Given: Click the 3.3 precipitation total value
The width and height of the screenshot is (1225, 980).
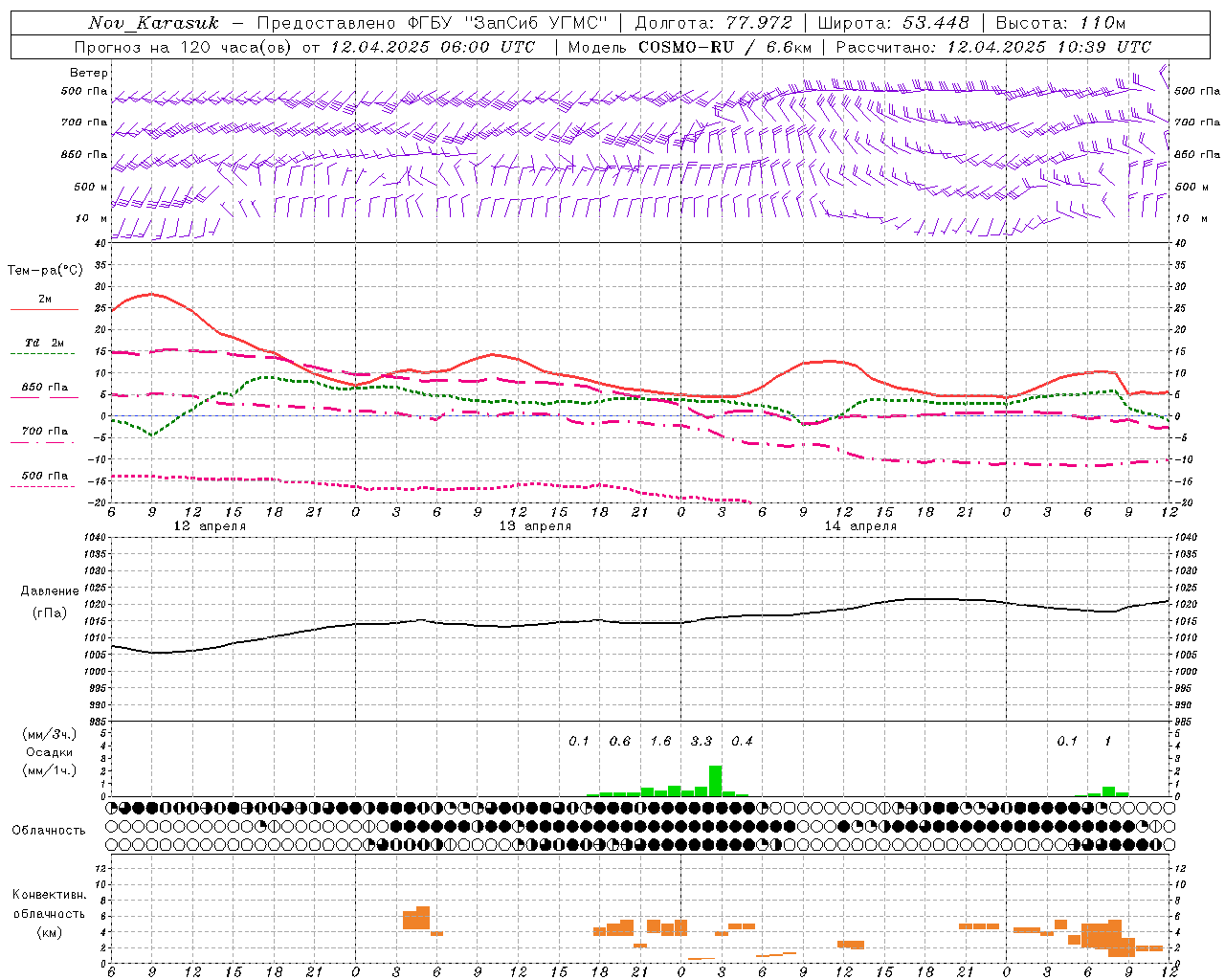Looking at the screenshot, I should click(x=702, y=741).
